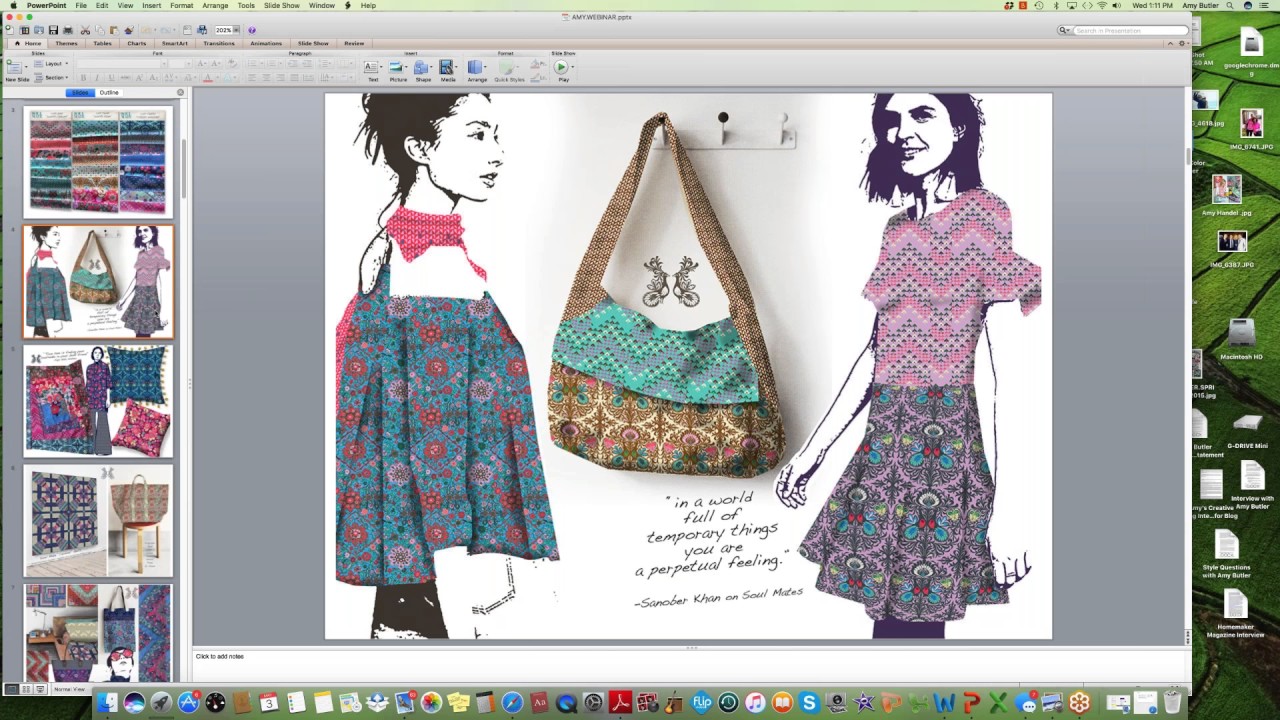The height and width of the screenshot is (720, 1280).
Task: Select the fabric swatches slide thumbnail
Action: tap(98, 162)
